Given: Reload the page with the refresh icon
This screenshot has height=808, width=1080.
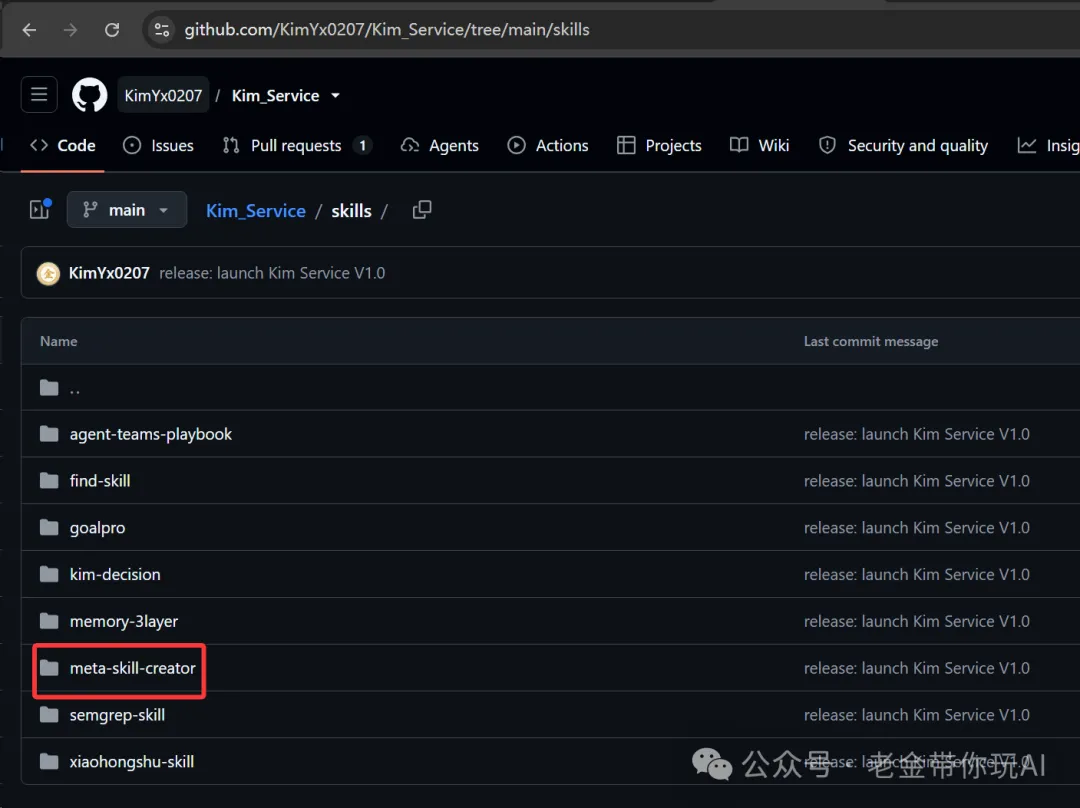Looking at the screenshot, I should pyautogui.click(x=112, y=30).
